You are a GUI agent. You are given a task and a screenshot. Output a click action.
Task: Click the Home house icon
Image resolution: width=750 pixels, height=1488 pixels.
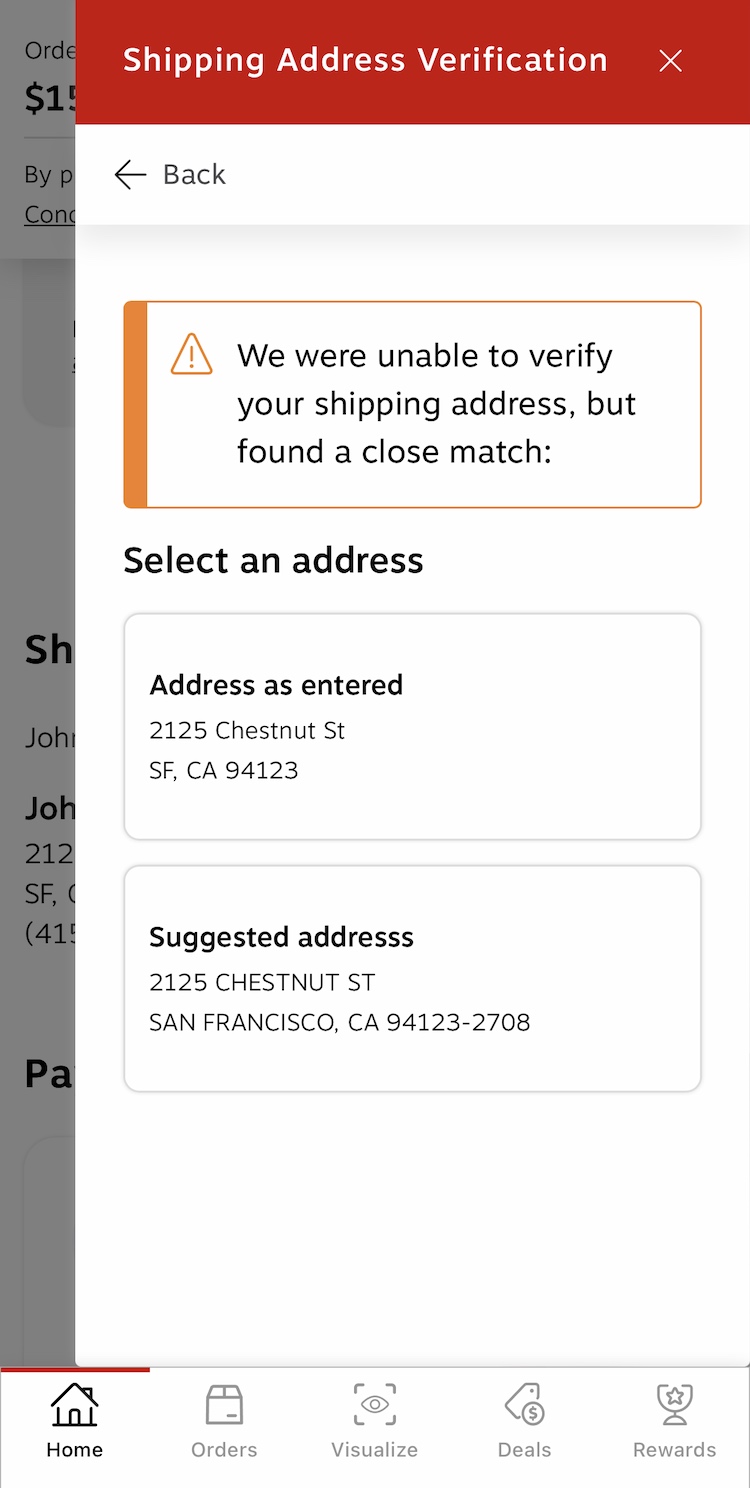tap(75, 1405)
